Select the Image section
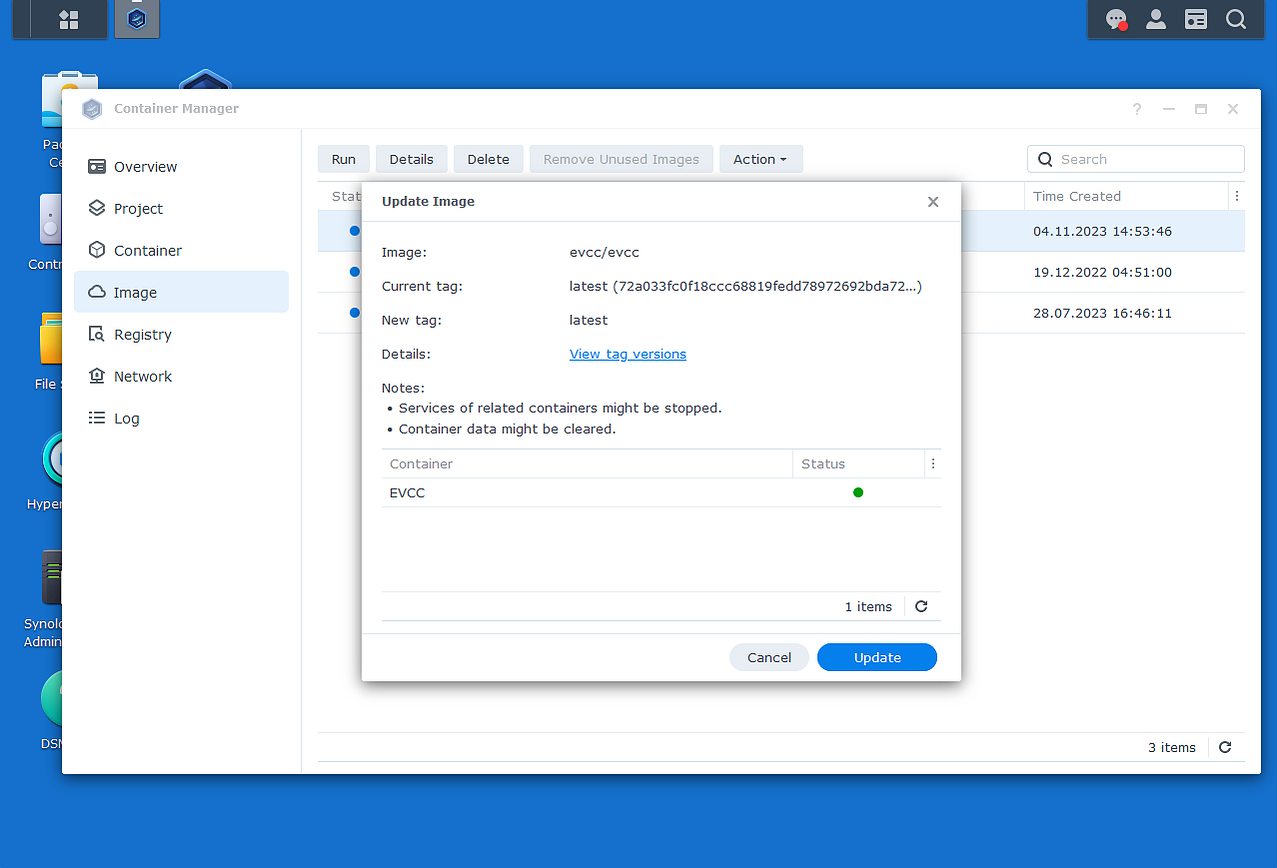This screenshot has height=868, width=1277. point(181,292)
